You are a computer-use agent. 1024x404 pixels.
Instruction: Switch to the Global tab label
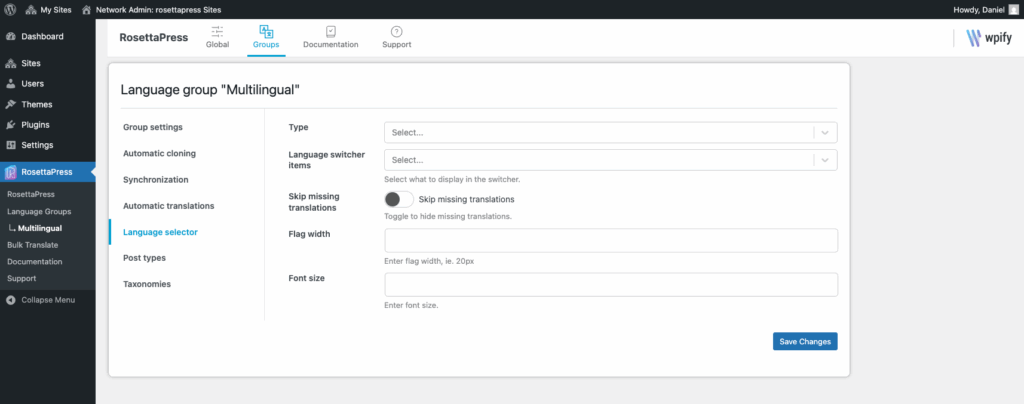(217, 44)
